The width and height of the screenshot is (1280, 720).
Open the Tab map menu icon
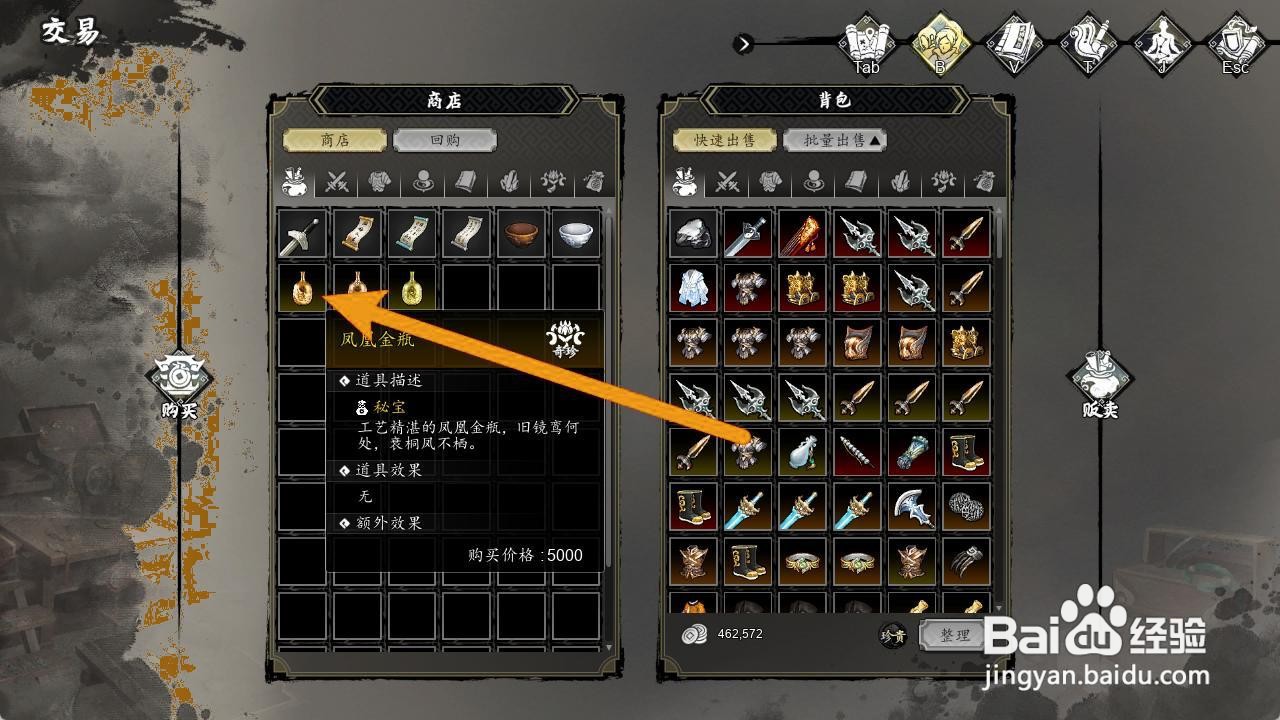866,45
